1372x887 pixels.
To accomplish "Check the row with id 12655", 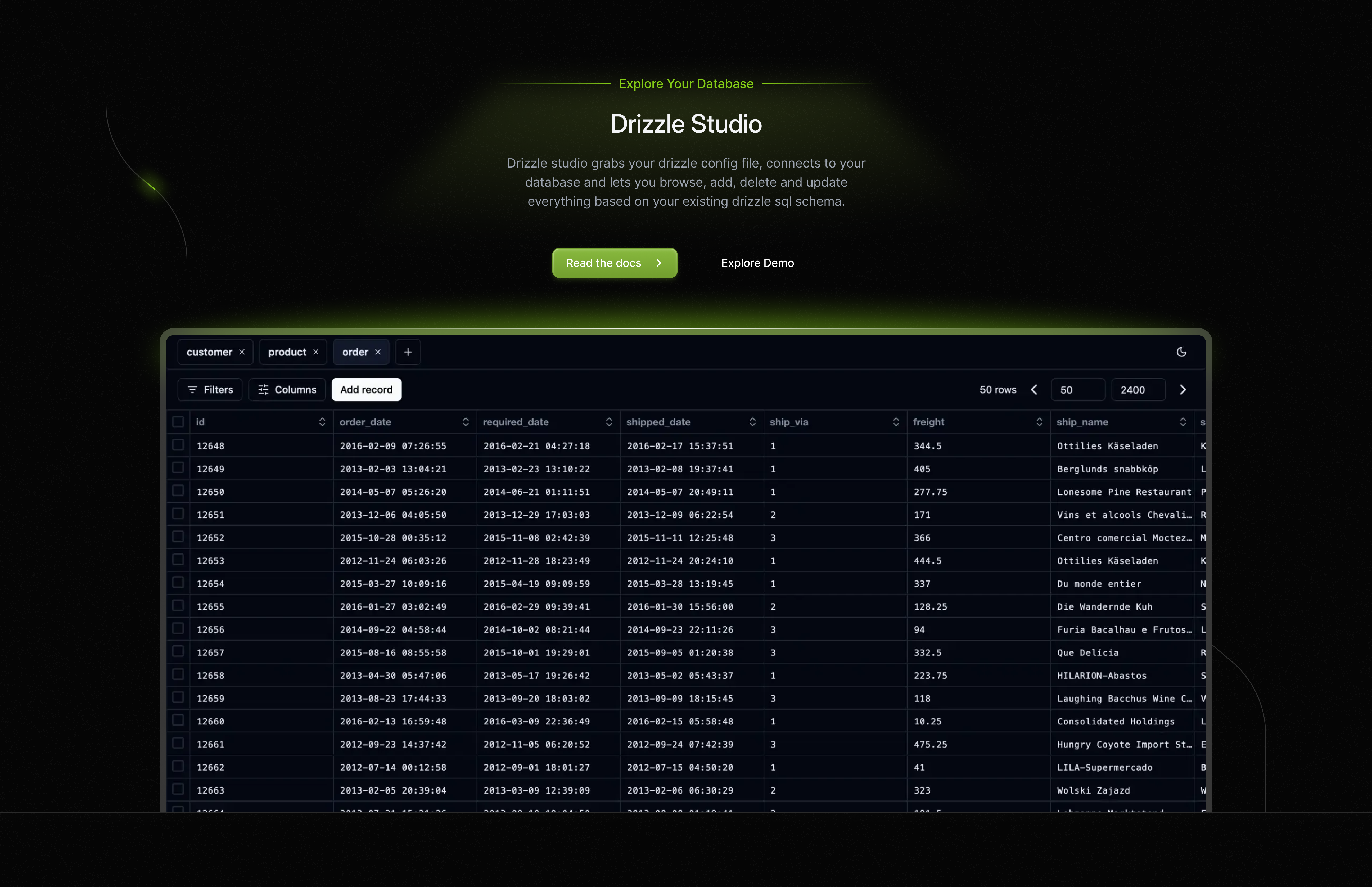I will coord(178,605).
